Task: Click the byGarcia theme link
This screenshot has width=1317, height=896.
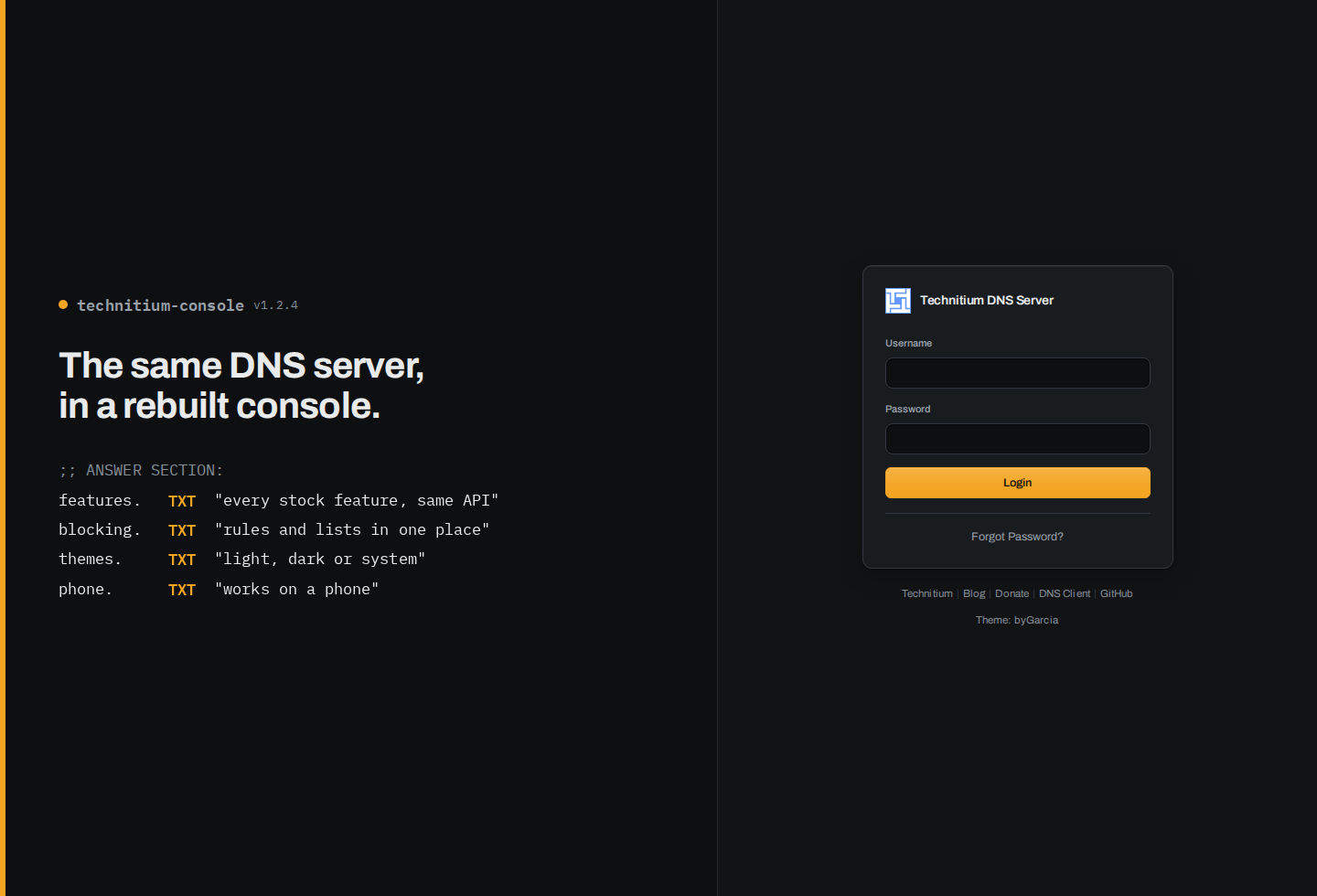Action: [x=1036, y=620]
